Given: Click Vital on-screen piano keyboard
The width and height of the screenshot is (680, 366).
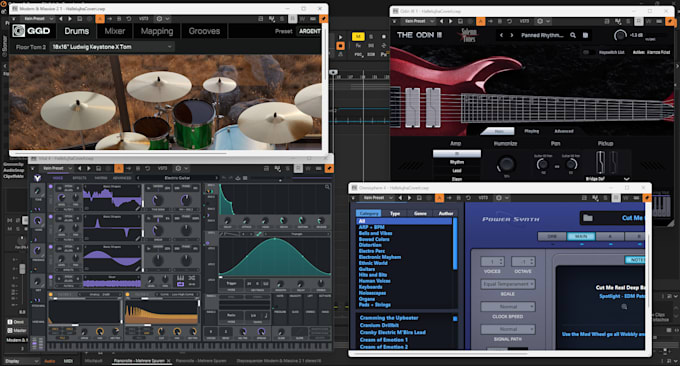Looking at the screenshot, I should point(189,347).
